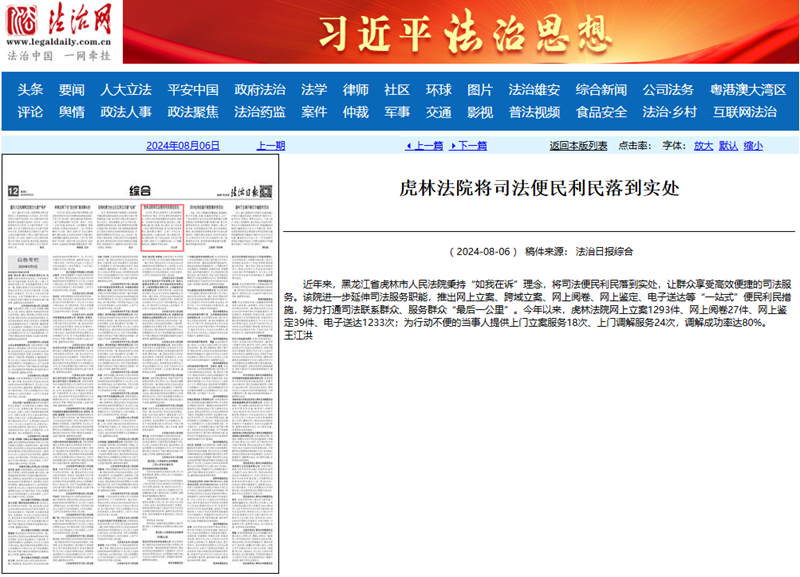Reset font size with 默认
This screenshot has height=577, width=800.
[728, 145]
